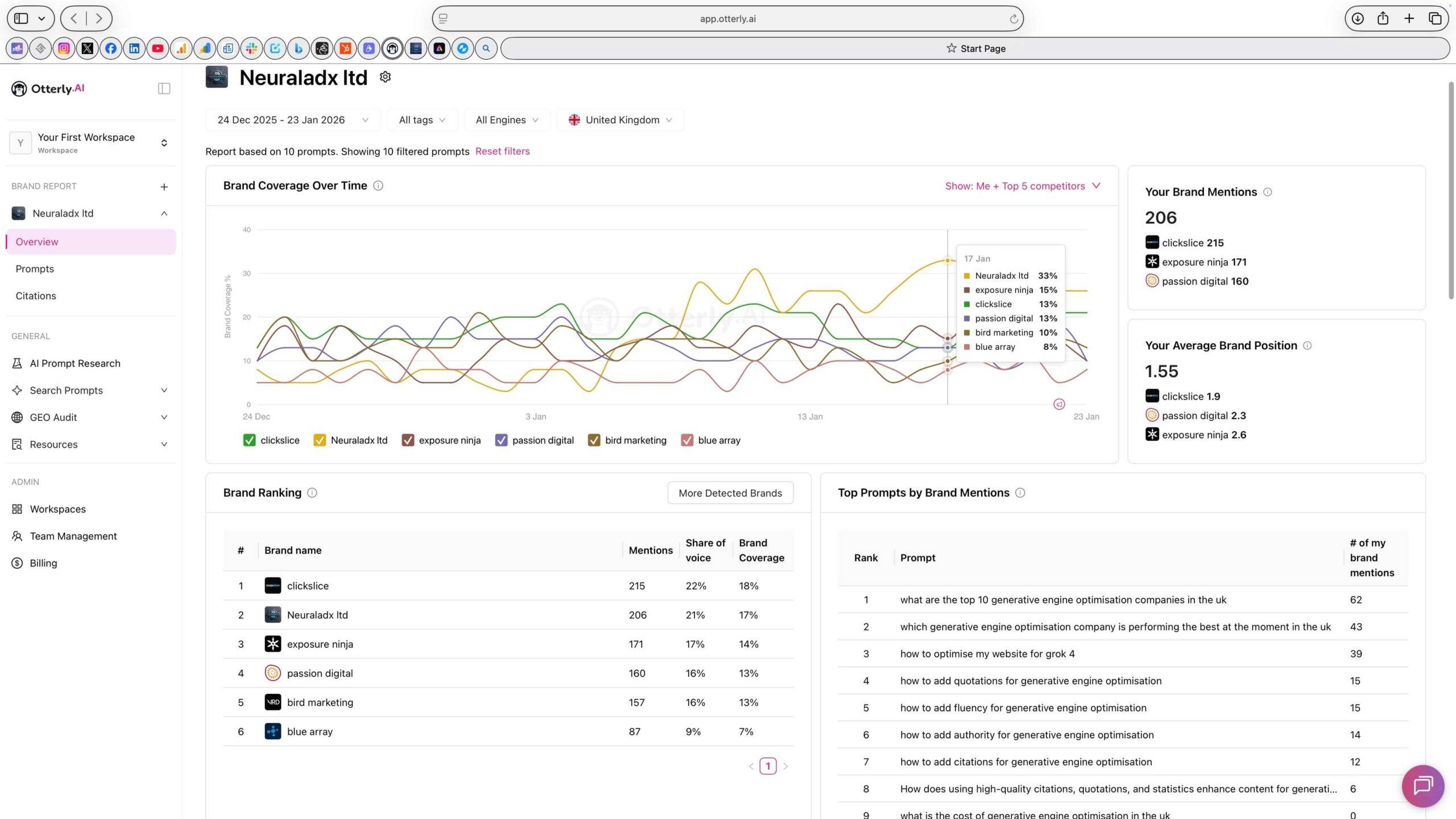The width and height of the screenshot is (1456, 819).
Task: Add a new brand report with plus
Action: [164, 187]
